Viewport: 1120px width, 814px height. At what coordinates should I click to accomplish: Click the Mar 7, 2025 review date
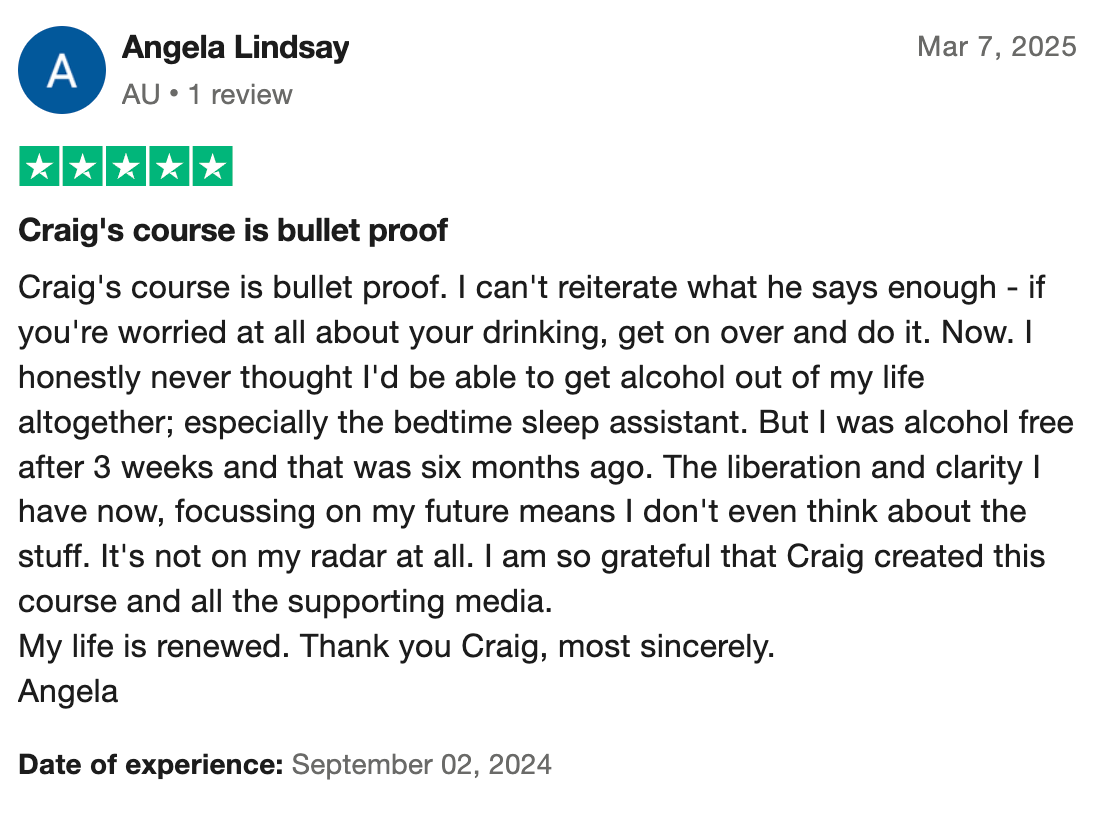point(996,46)
